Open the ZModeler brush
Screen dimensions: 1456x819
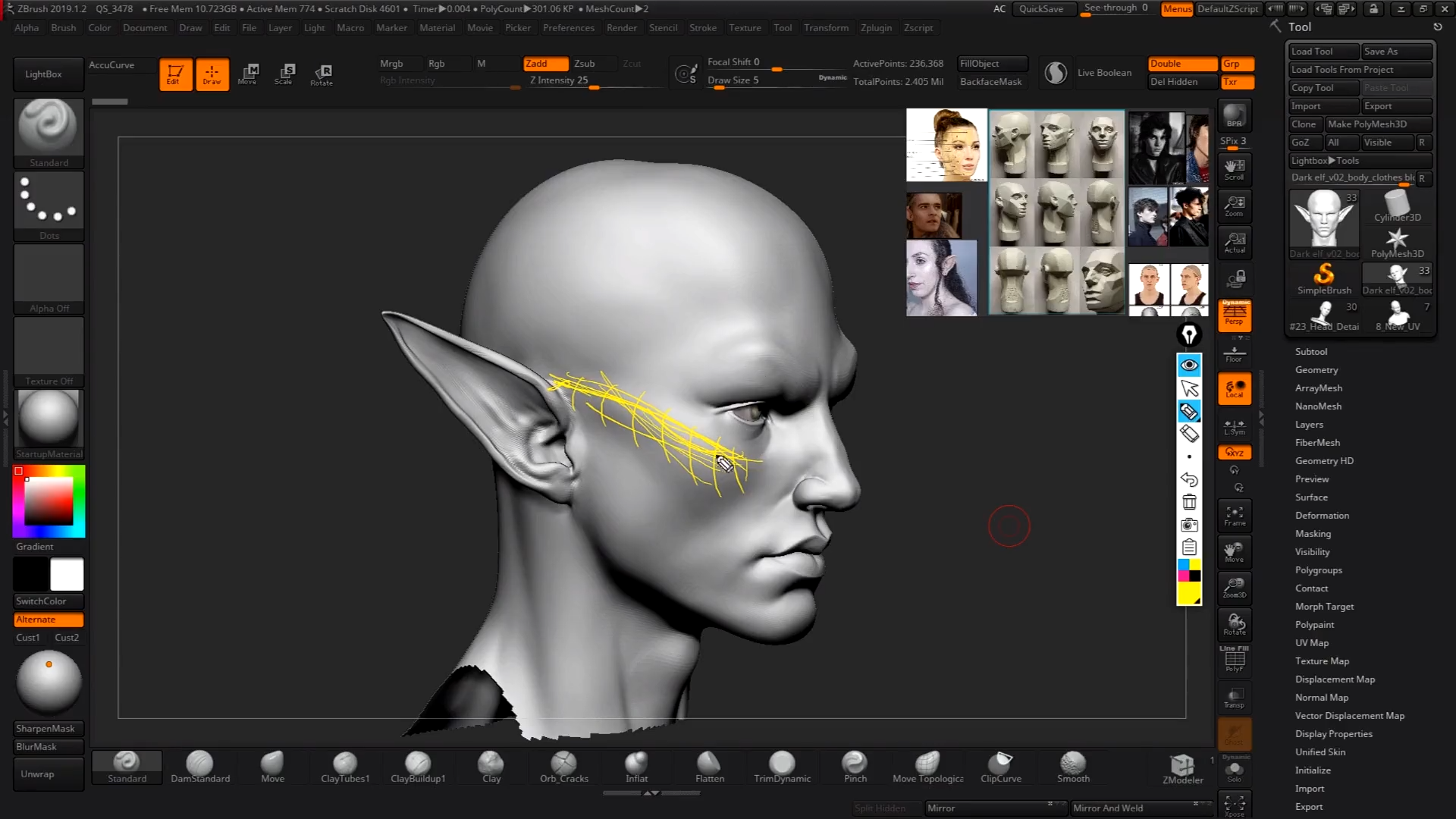point(1181,766)
